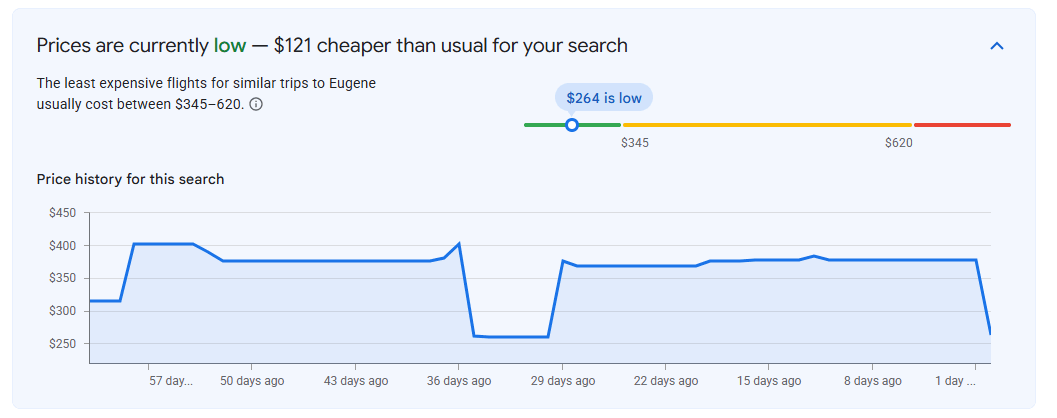
Task: Click the red high-price range bar
Action: (962, 125)
